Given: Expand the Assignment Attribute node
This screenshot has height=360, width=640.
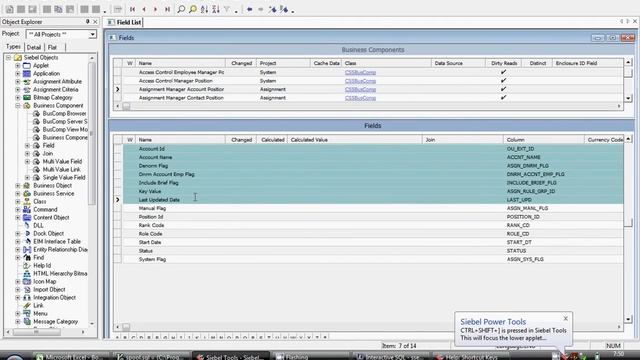Looking at the screenshot, I should coord(18,82).
